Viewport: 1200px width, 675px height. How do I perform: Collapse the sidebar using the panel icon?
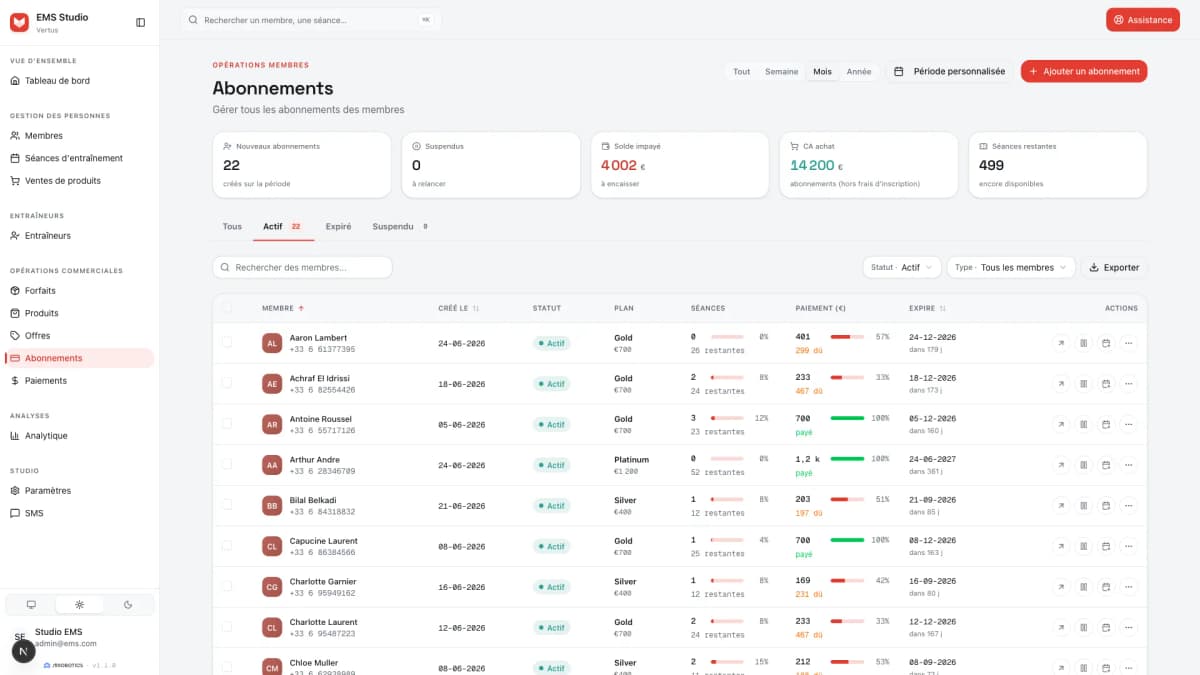(140, 22)
